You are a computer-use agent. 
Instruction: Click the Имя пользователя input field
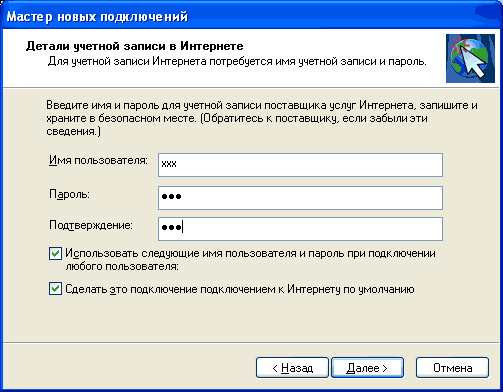tap(300, 165)
